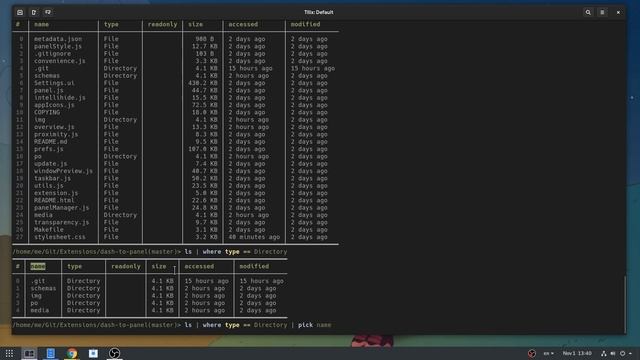Click the 107.0 KB size value

(x=203, y=149)
